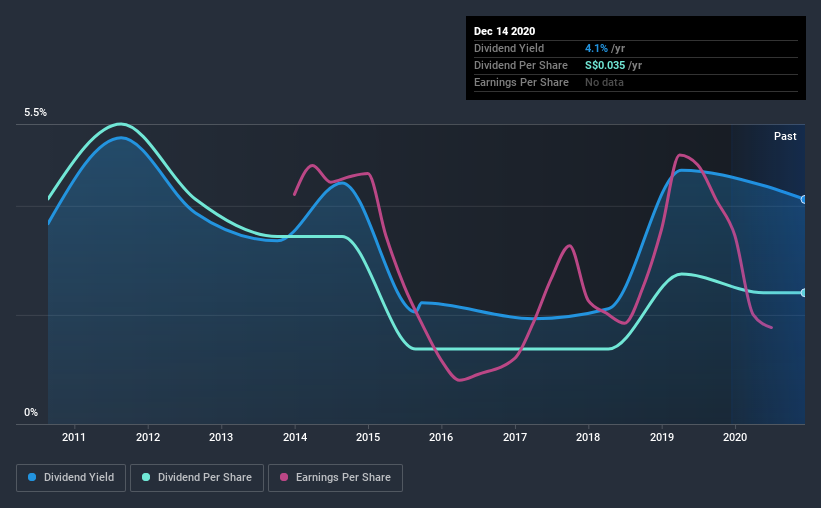Viewport: 821px width, 508px height.
Task: Click the 2014 x-axis label
Action: (295, 437)
